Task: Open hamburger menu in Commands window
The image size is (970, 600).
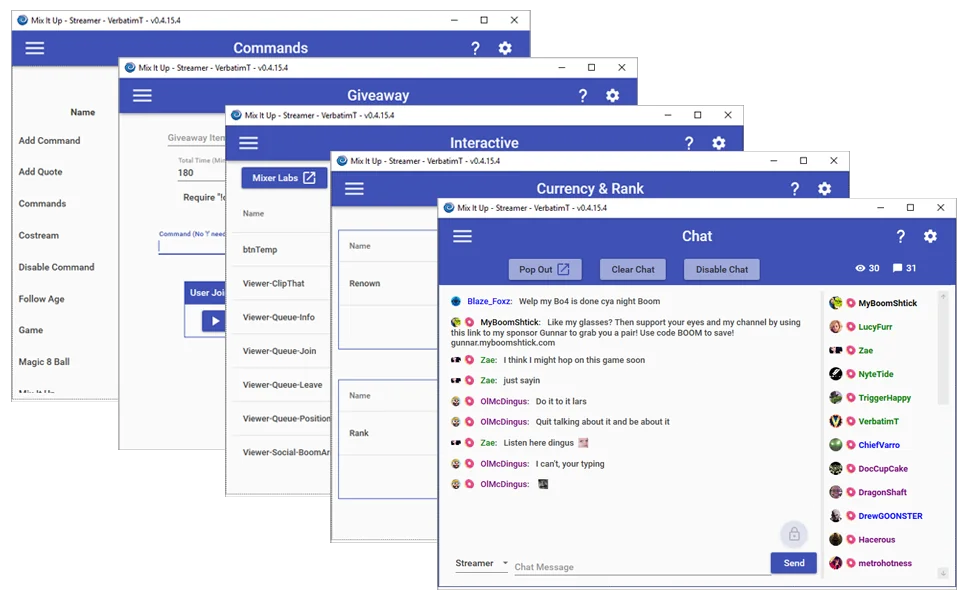Action: pyautogui.click(x=35, y=48)
